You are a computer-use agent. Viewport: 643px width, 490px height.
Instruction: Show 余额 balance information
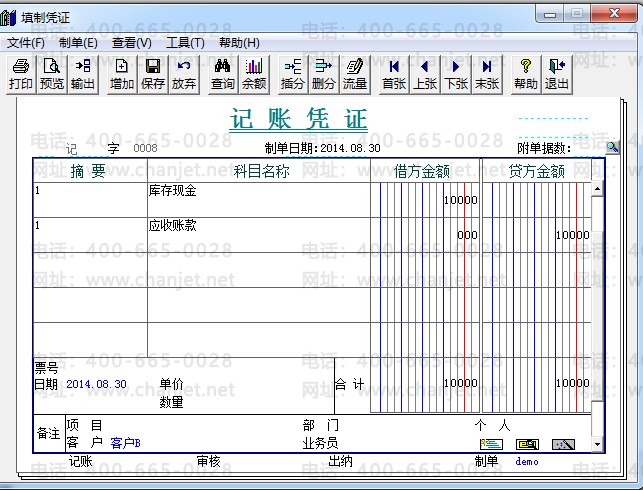(254, 74)
